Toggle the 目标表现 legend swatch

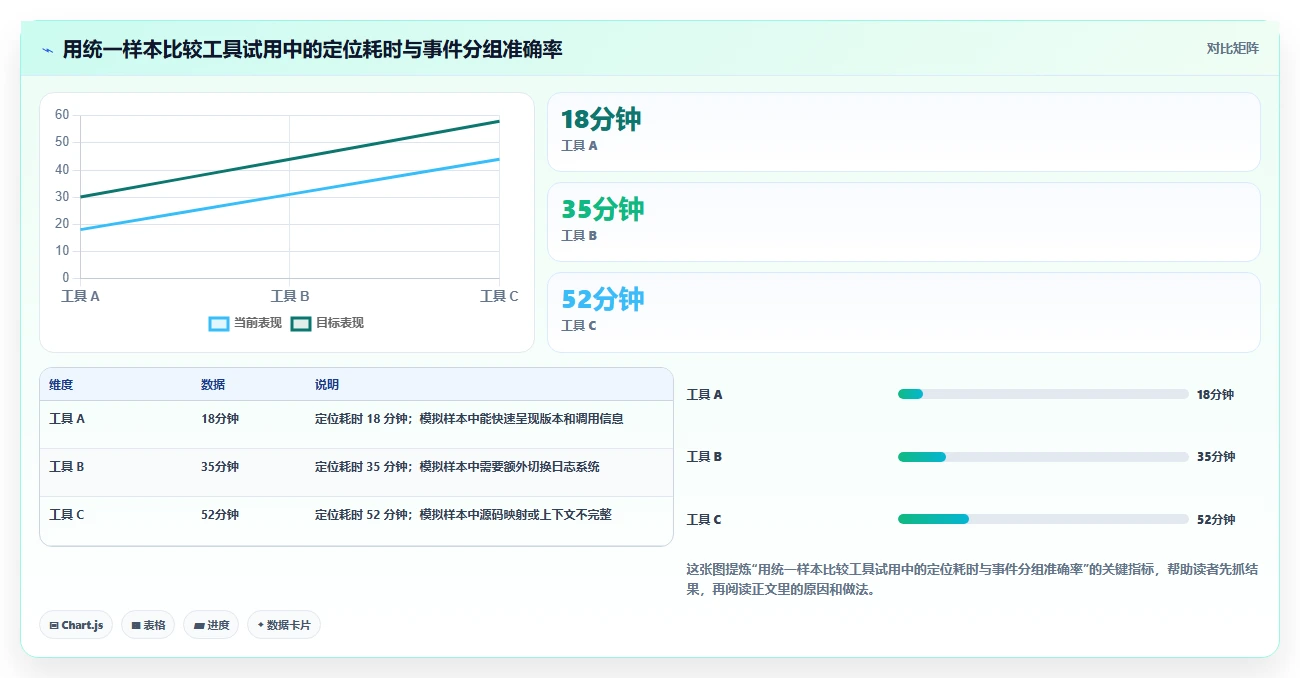301,323
